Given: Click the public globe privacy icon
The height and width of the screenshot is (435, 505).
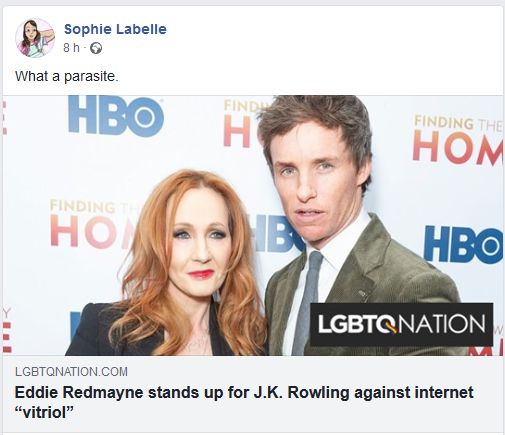Looking at the screenshot, I should pyautogui.click(x=96, y=48).
